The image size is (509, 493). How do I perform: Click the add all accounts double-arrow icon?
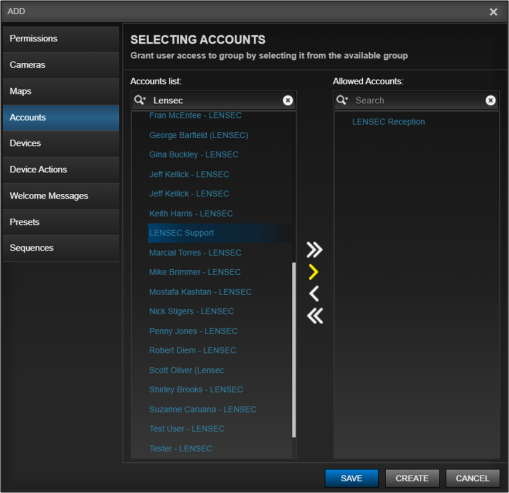(x=314, y=250)
